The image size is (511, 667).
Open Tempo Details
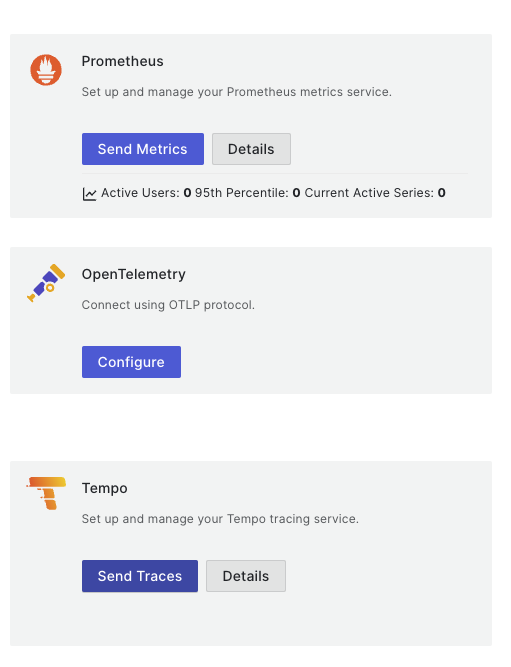tap(246, 576)
